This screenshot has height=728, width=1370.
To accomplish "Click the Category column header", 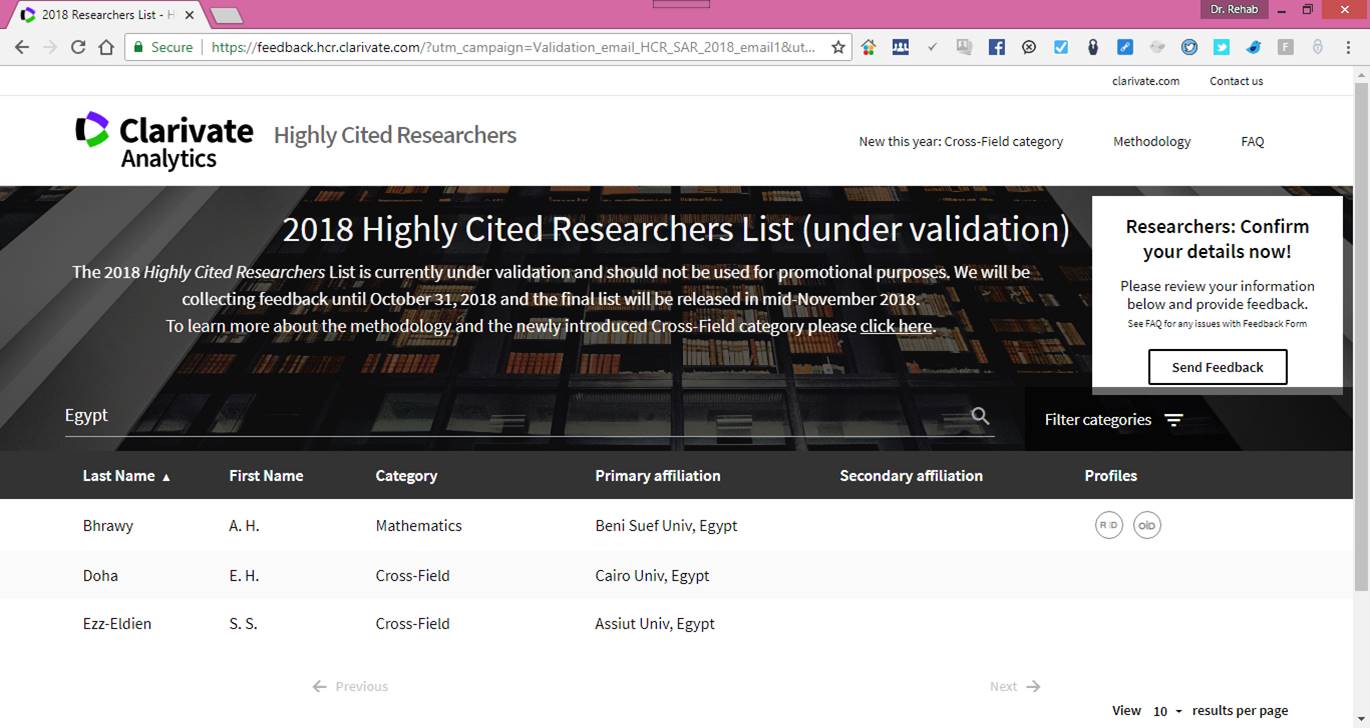I will click(x=406, y=476).
